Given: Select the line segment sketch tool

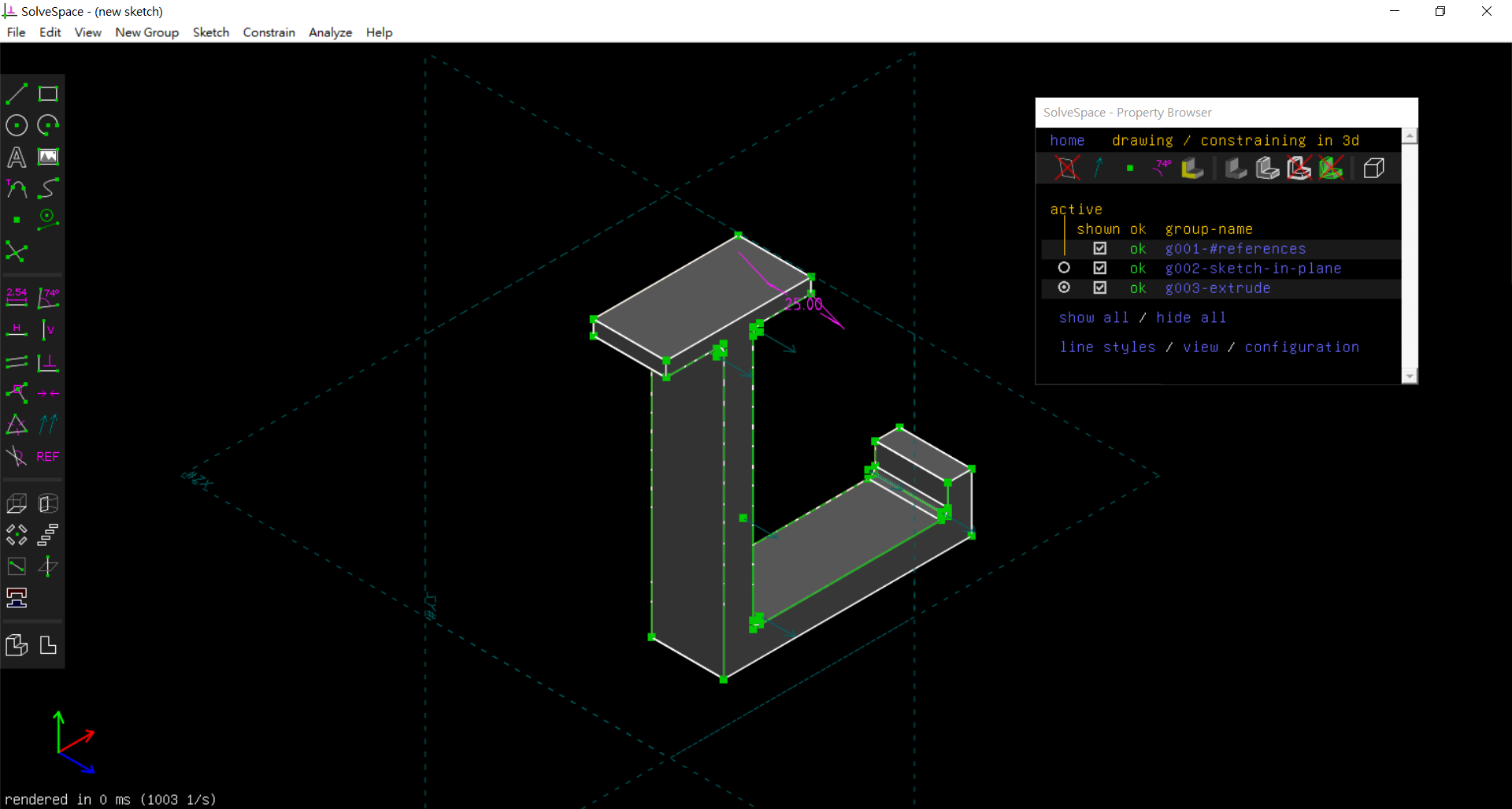Looking at the screenshot, I should pyautogui.click(x=17, y=94).
